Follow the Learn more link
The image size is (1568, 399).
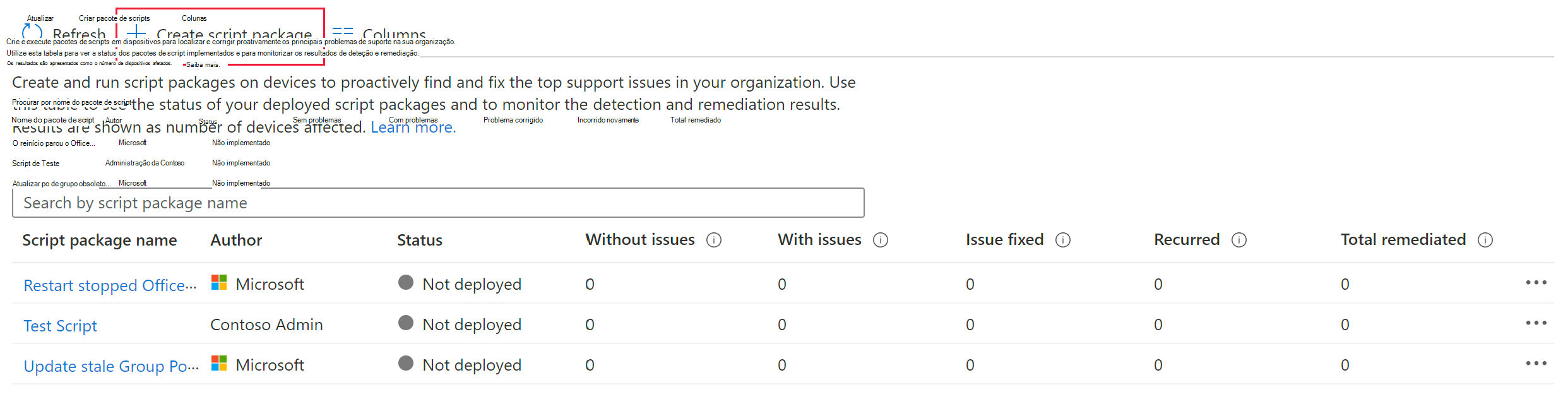(x=413, y=128)
